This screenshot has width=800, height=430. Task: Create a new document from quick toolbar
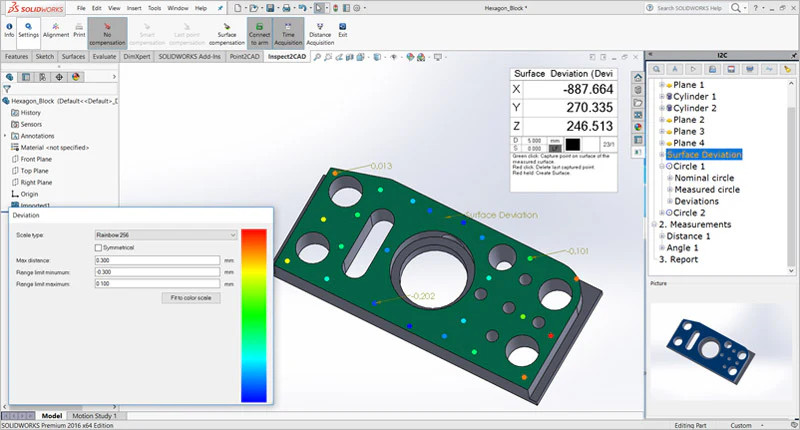coord(238,8)
